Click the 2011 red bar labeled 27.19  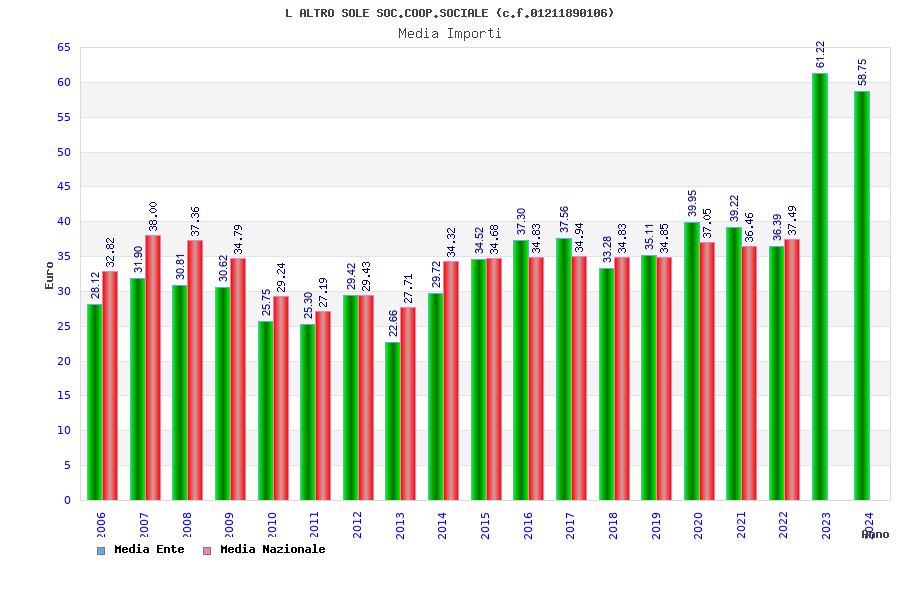tap(323, 405)
